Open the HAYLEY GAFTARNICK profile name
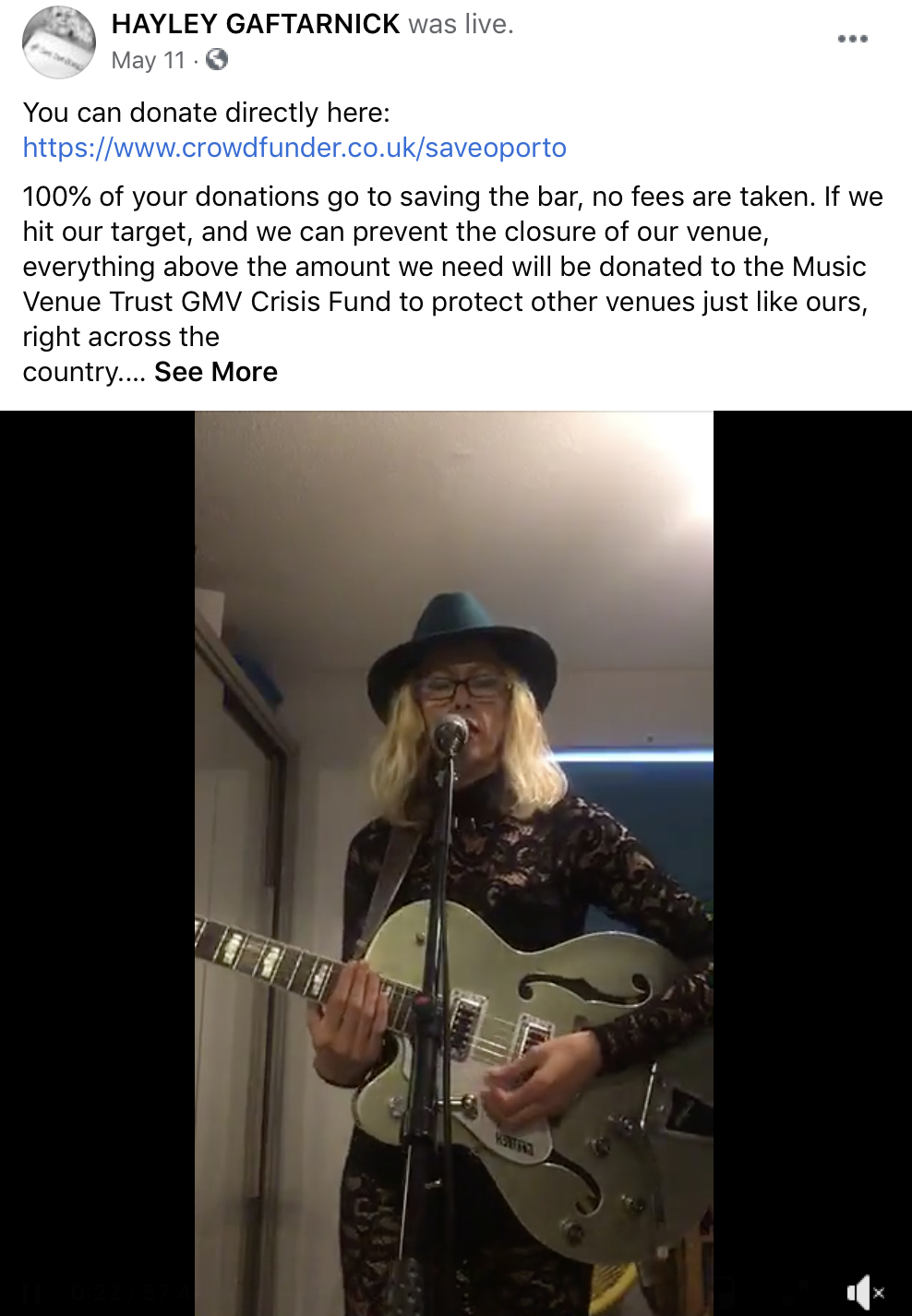Viewport: 912px width, 1316px height. (256, 24)
